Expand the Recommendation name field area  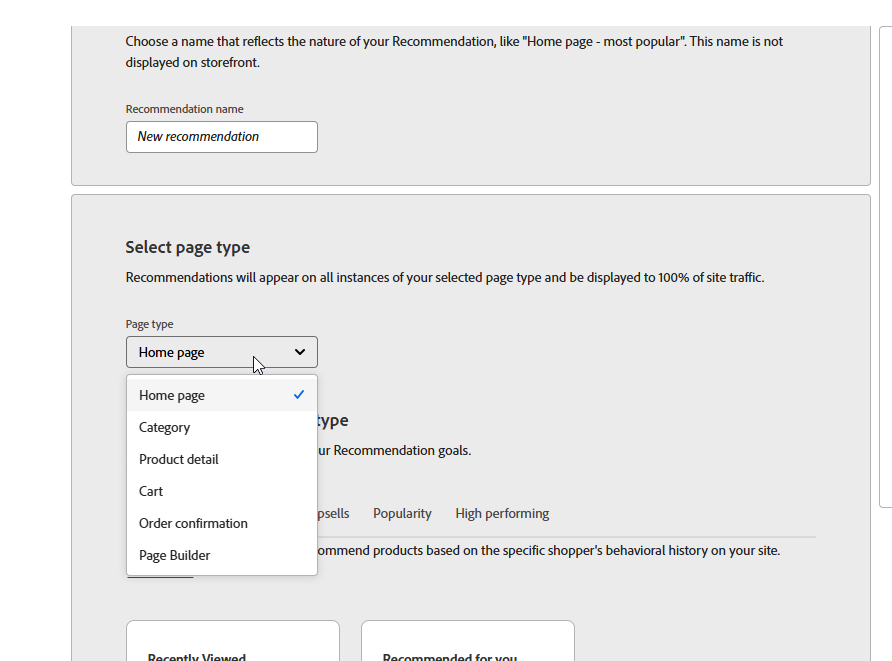[x=221, y=137]
